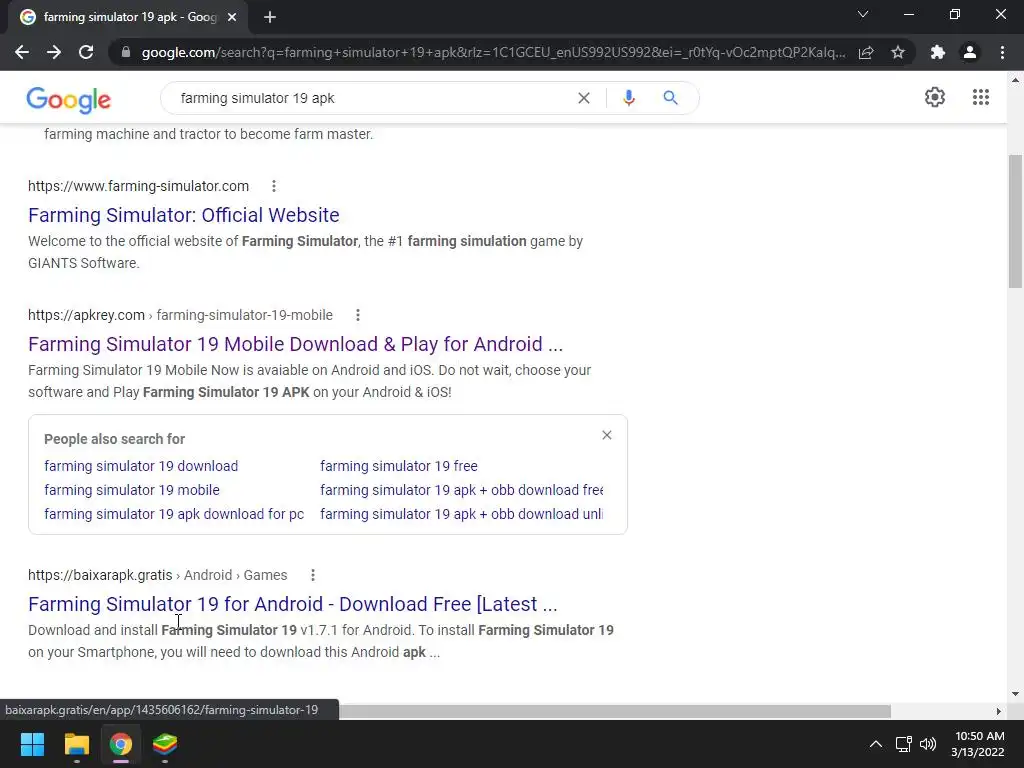Open the Windows Start menu
The image size is (1024, 768).
click(32, 744)
